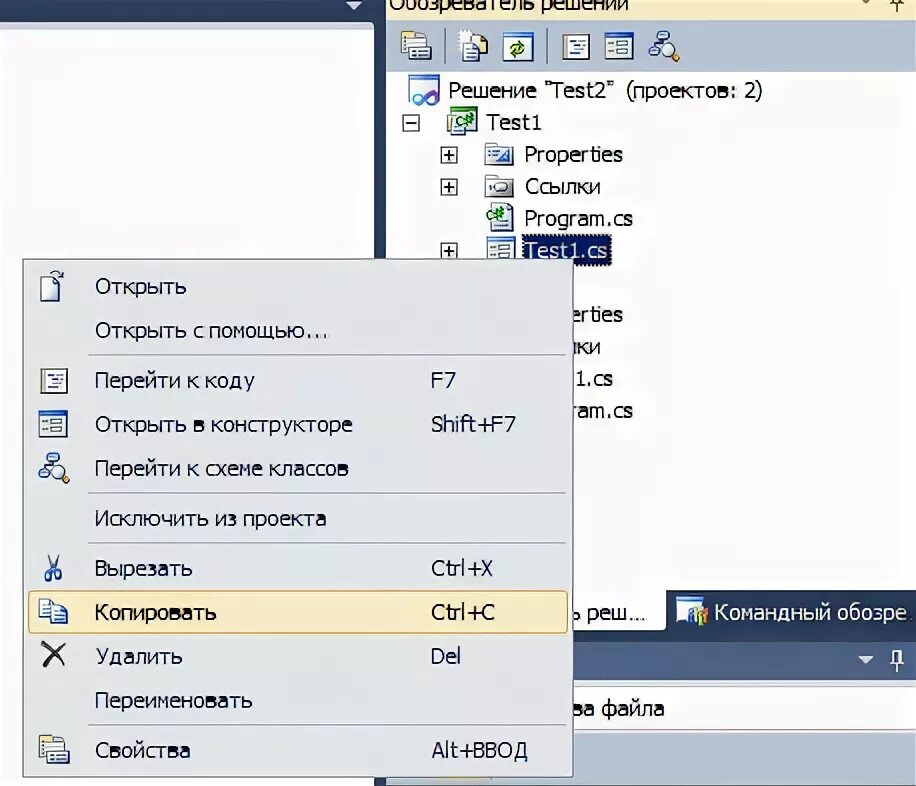Click the pin icon of properties panel
The image size is (916, 786).
click(897, 660)
